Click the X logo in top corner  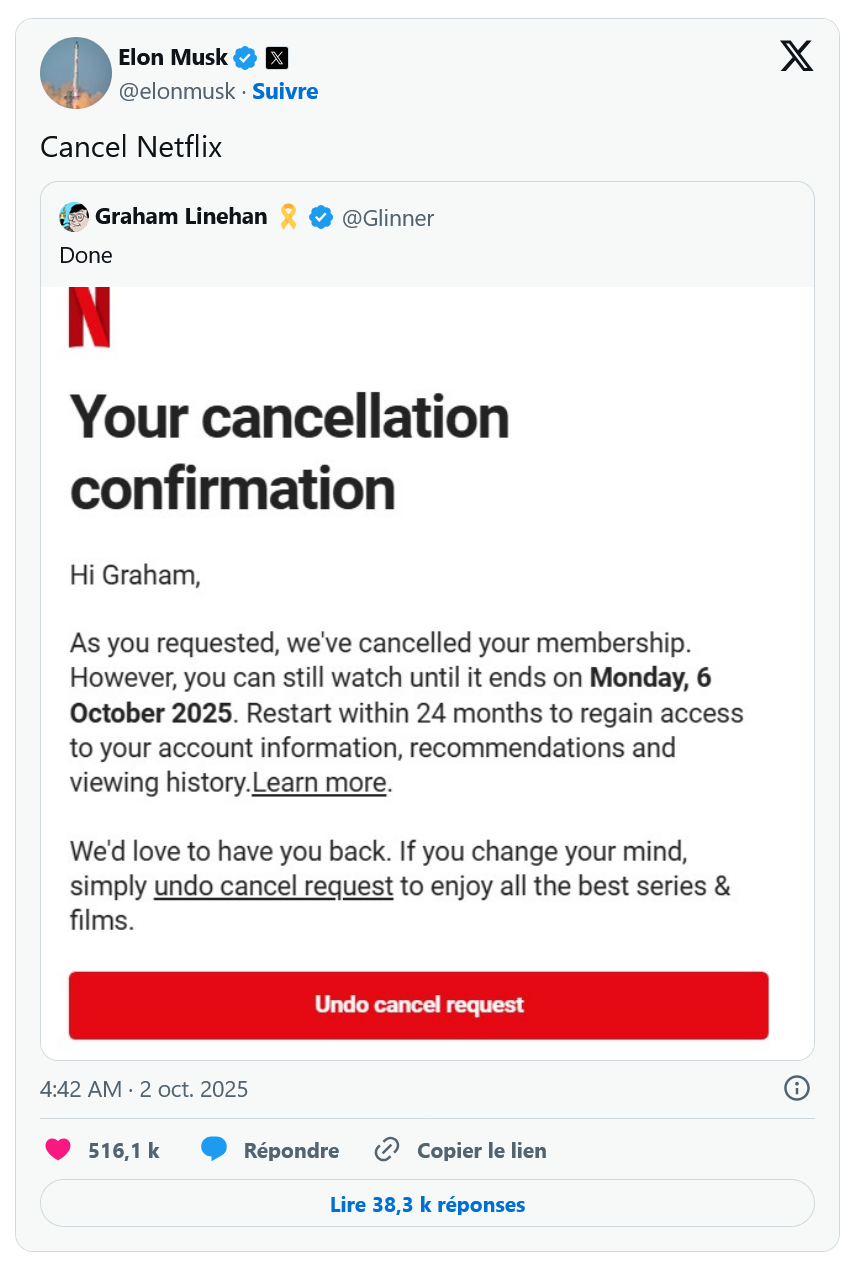(796, 57)
